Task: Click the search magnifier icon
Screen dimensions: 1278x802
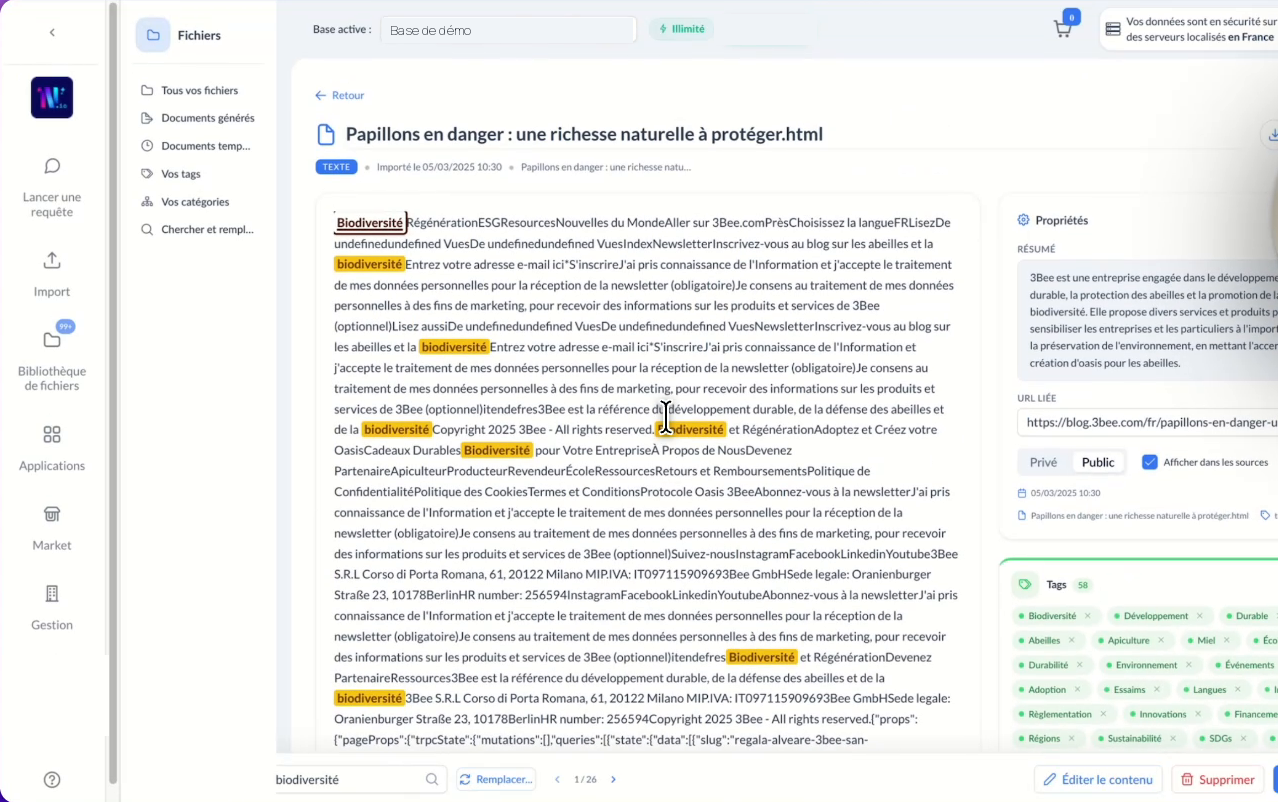Action: tap(432, 780)
